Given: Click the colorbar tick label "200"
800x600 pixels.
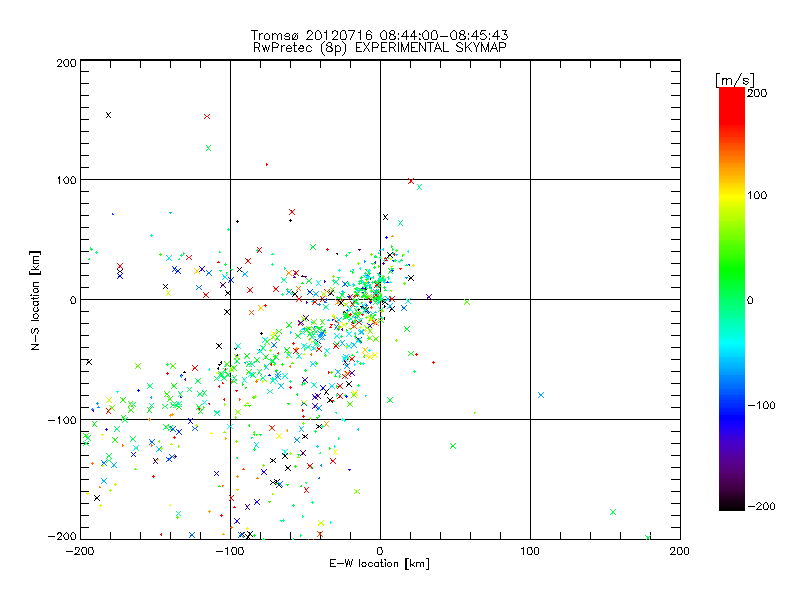Looking at the screenshot, I should (757, 93).
